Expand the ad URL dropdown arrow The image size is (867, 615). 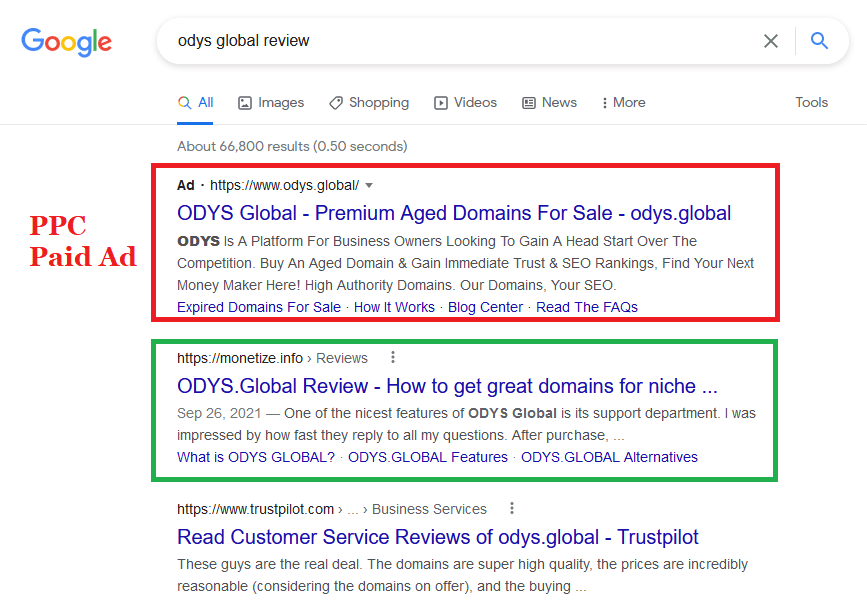click(x=369, y=185)
